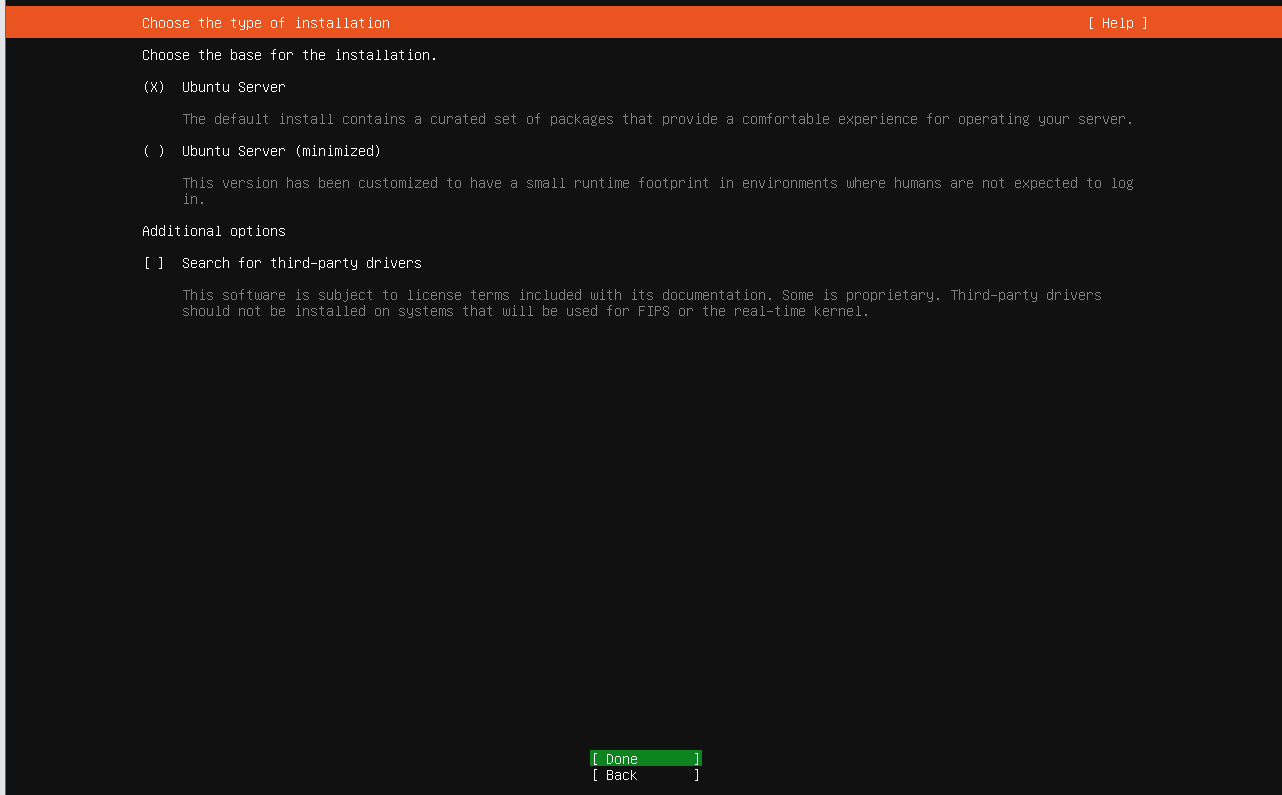Click the description starting 'This version has been customized'
Image resolution: width=1282 pixels, height=795 pixels.
(658, 191)
